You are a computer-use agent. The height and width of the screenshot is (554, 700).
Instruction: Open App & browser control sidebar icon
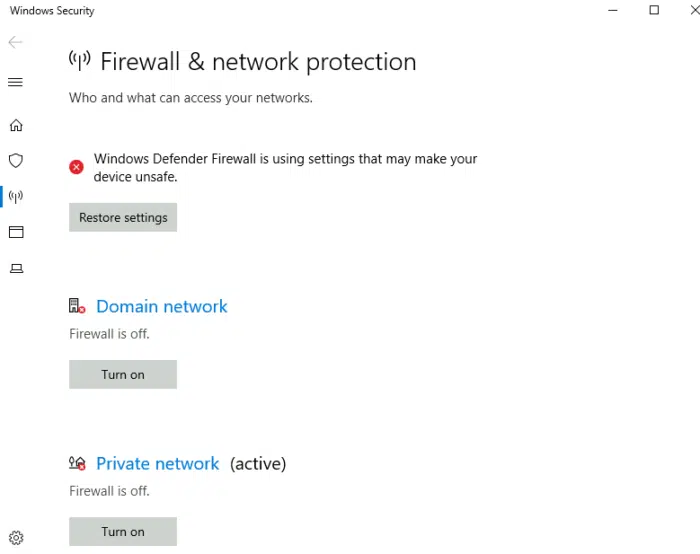(16, 232)
